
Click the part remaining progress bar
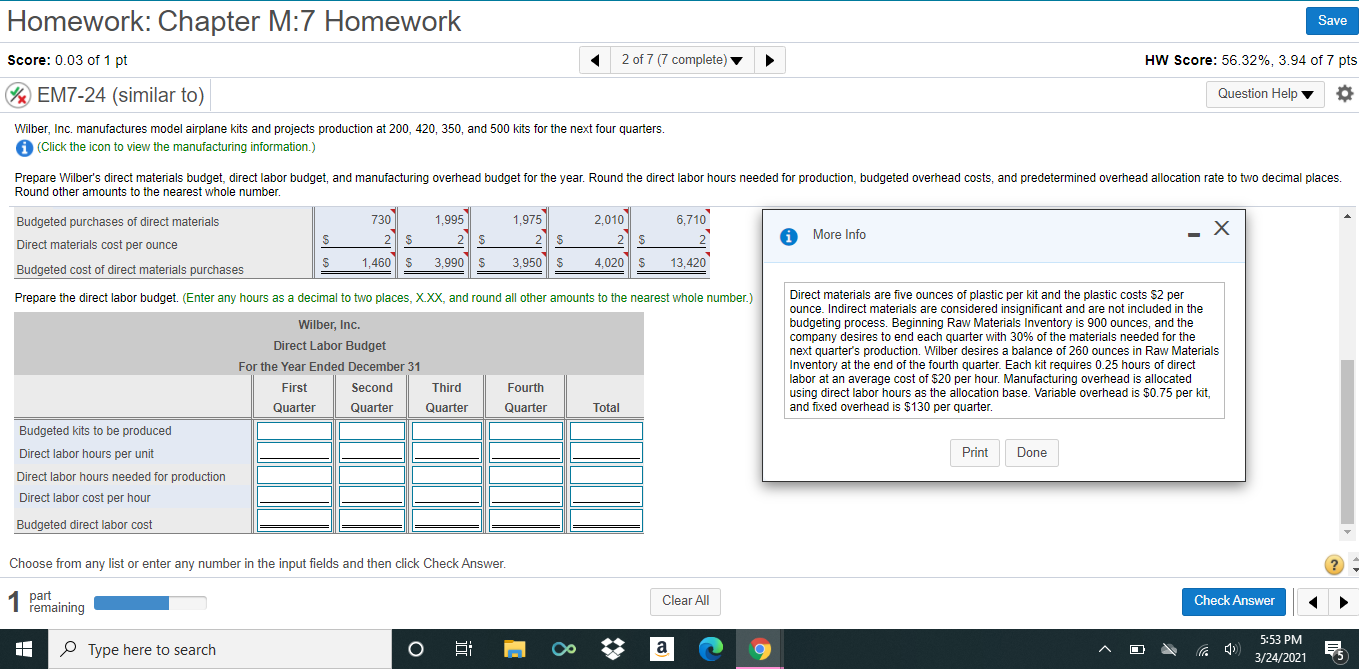tap(150, 602)
